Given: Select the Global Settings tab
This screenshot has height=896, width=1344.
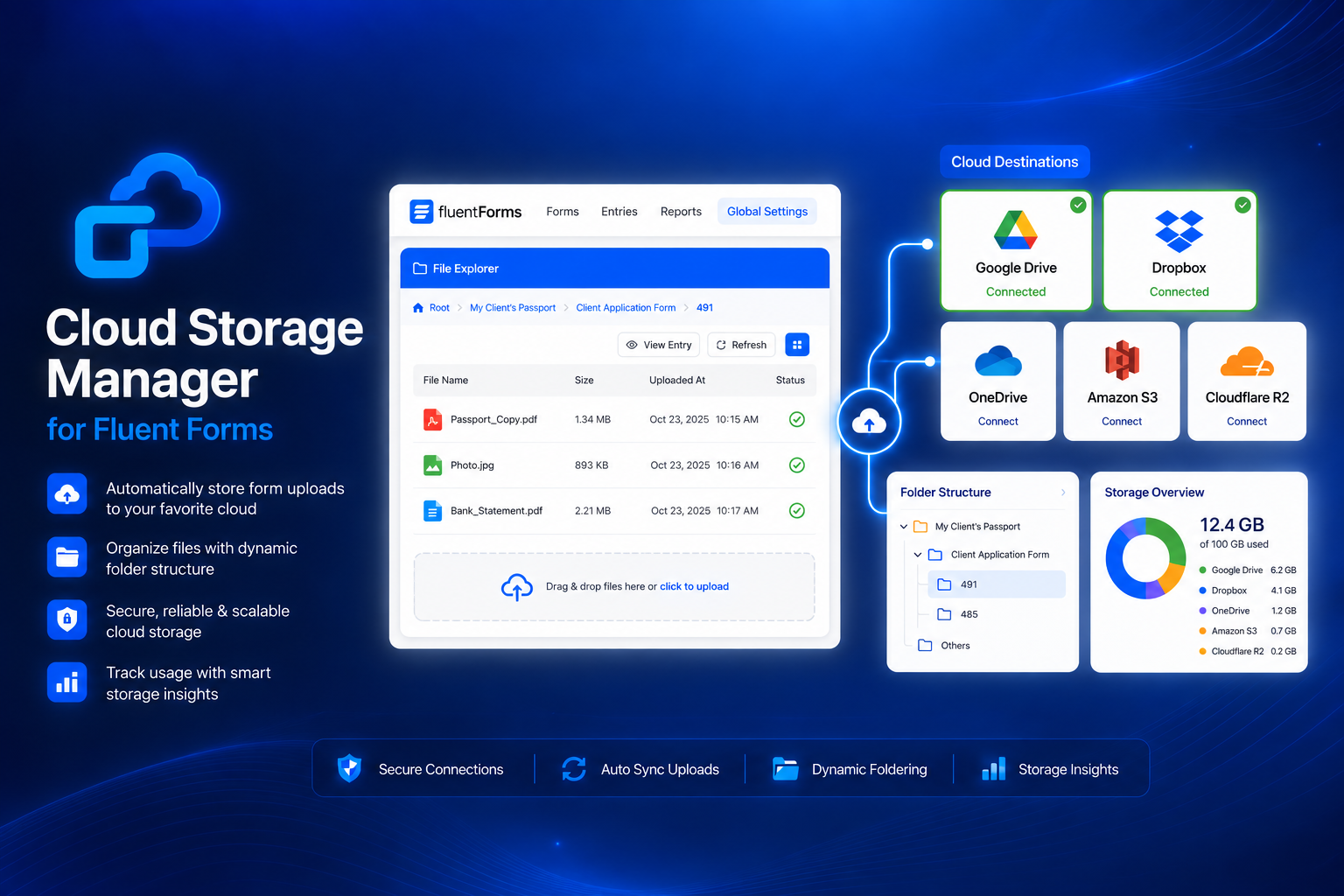Looking at the screenshot, I should 767,212.
